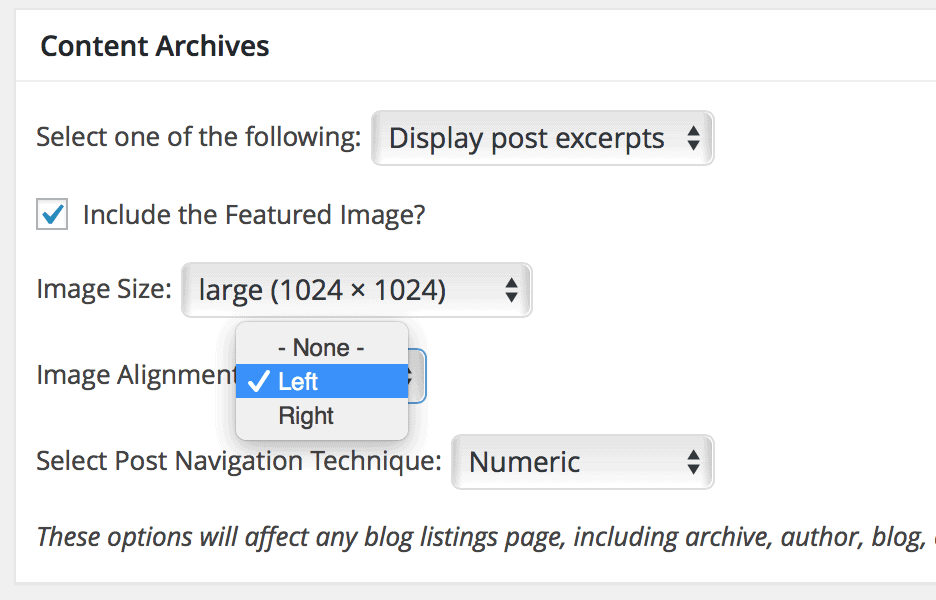
Task: Click the highlighted 'Left' row
Action: (x=320, y=381)
